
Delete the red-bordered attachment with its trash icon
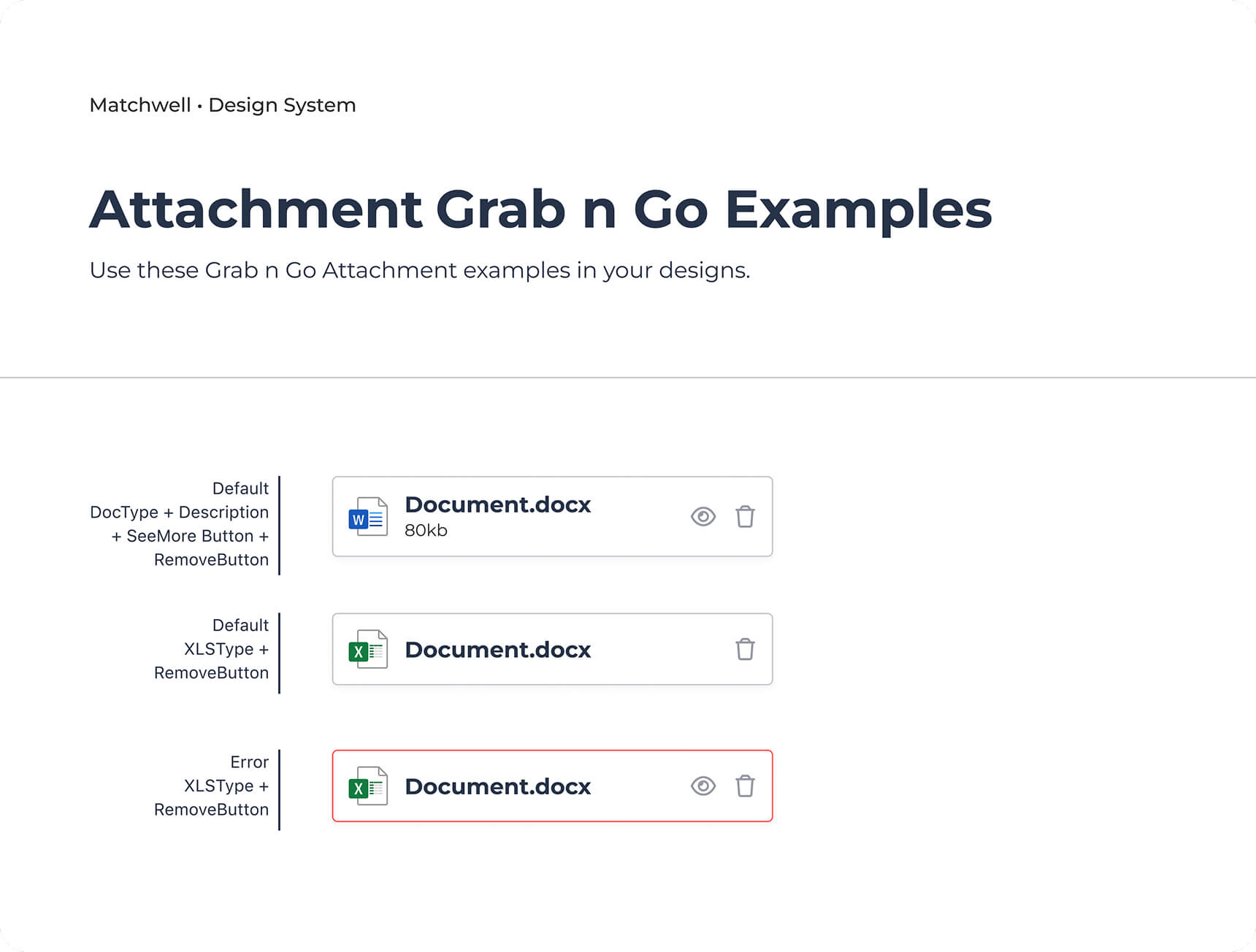745,786
